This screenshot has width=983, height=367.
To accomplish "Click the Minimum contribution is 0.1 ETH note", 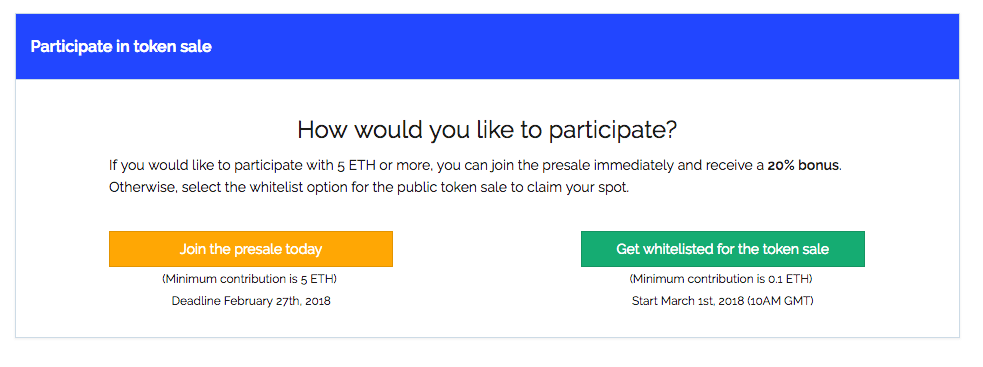I will (723, 279).
